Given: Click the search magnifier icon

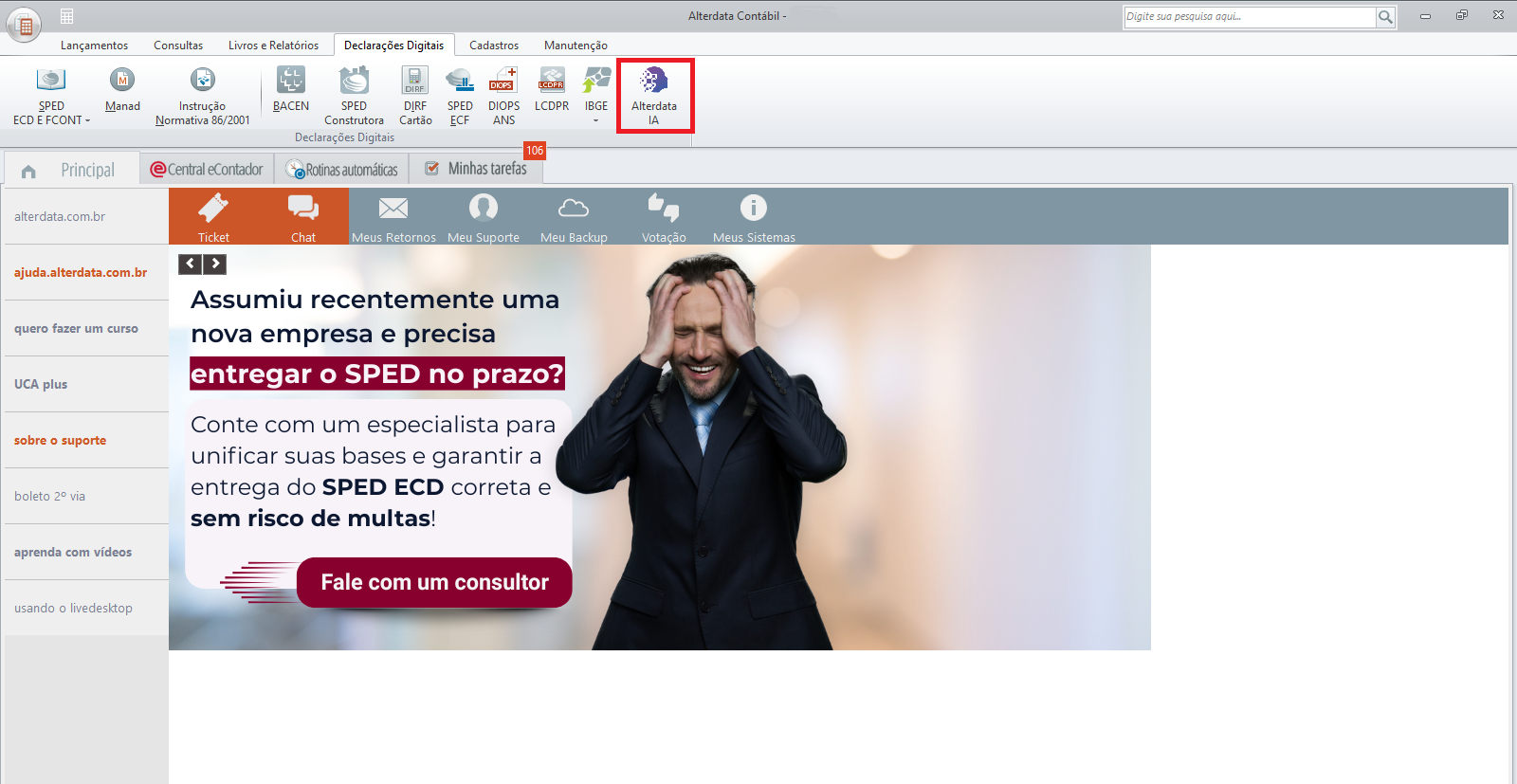Looking at the screenshot, I should coord(1385,17).
